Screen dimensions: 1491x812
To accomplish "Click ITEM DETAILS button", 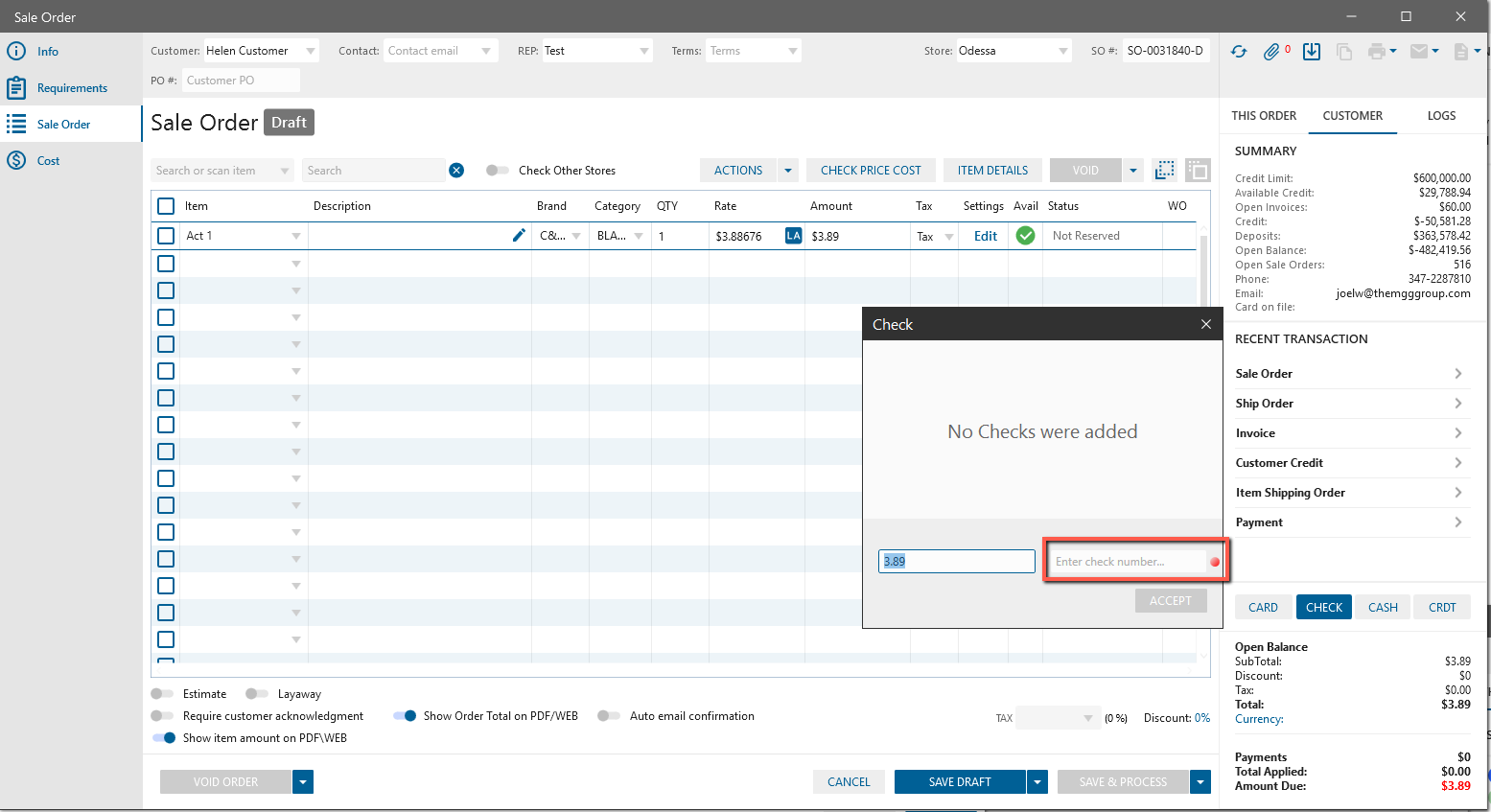I will point(992,171).
